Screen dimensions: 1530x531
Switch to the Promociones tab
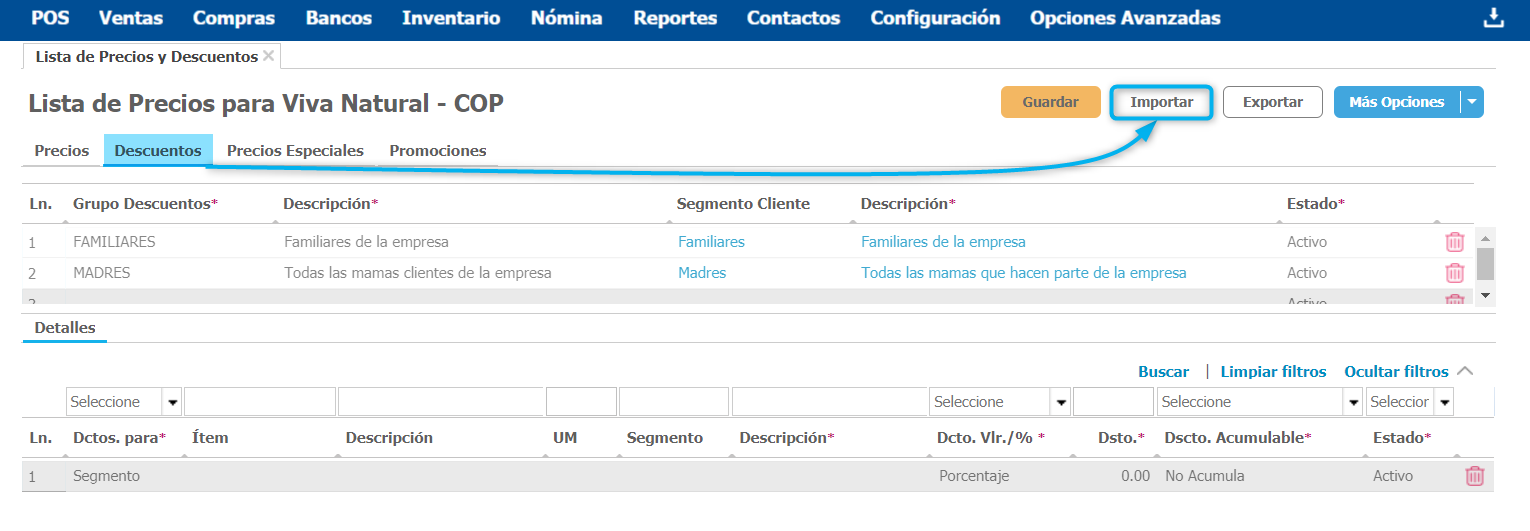coord(438,151)
